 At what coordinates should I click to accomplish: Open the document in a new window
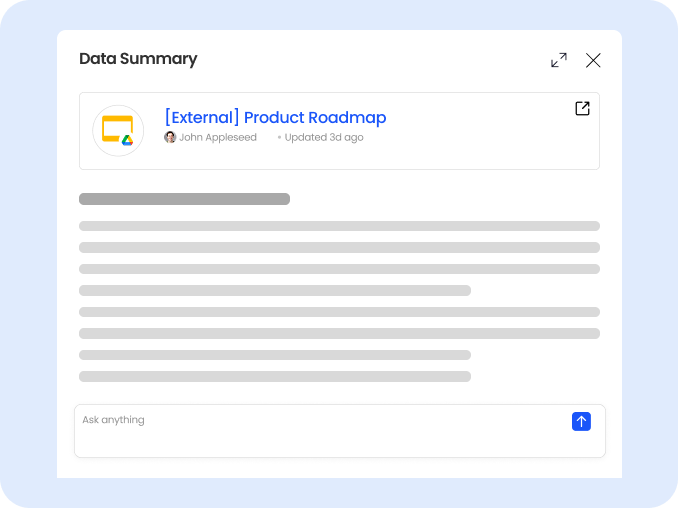(x=582, y=109)
